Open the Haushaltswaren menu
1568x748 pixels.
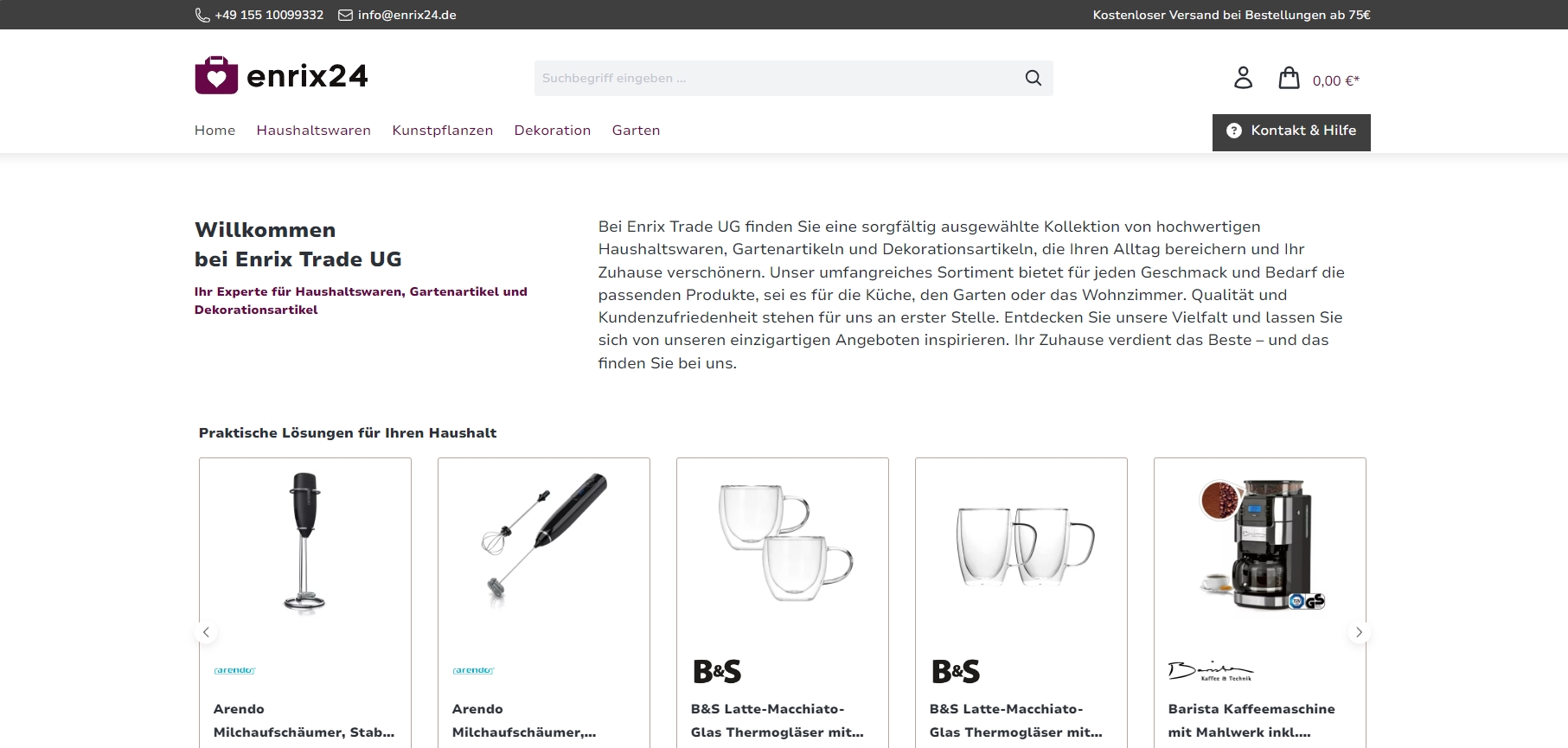click(x=314, y=131)
